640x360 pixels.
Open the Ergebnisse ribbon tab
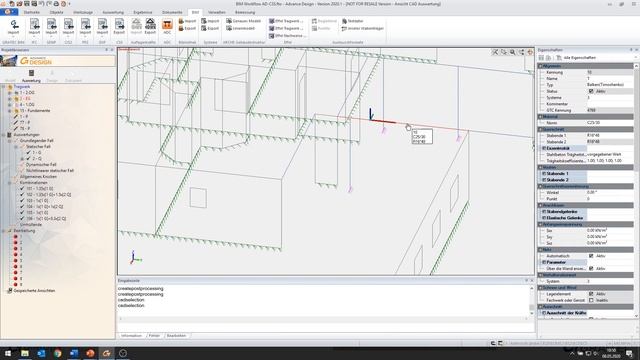click(143, 12)
